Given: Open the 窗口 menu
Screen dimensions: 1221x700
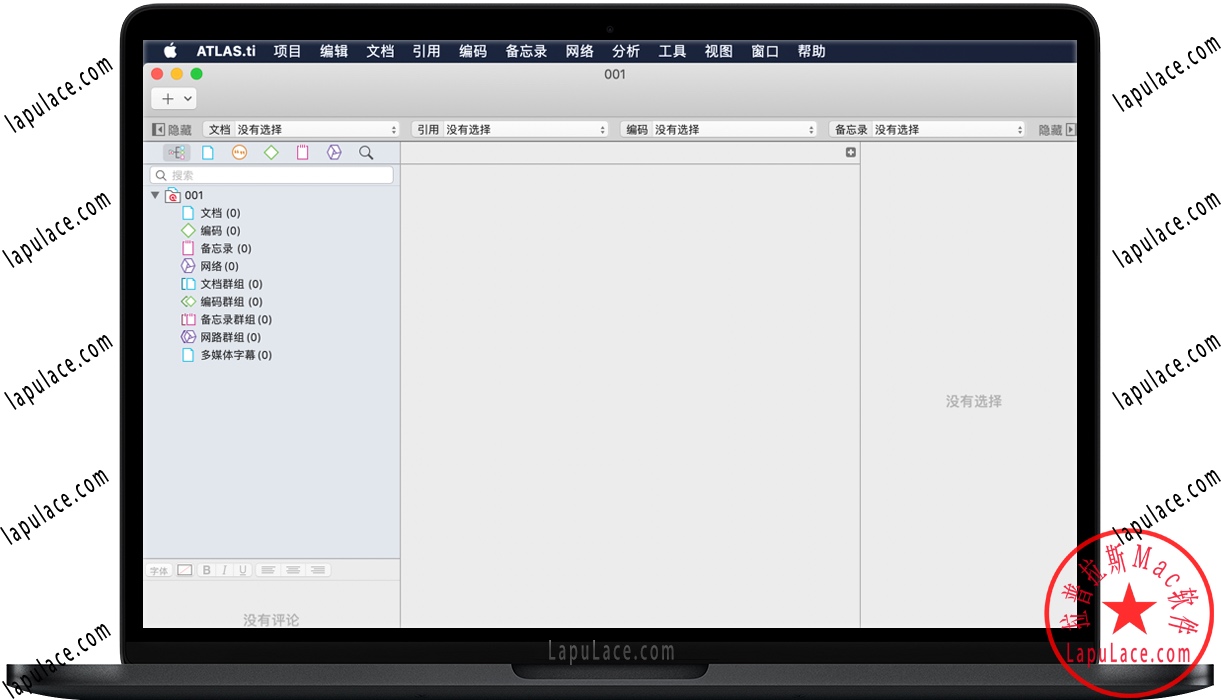Looking at the screenshot, I should click(765, 51).
